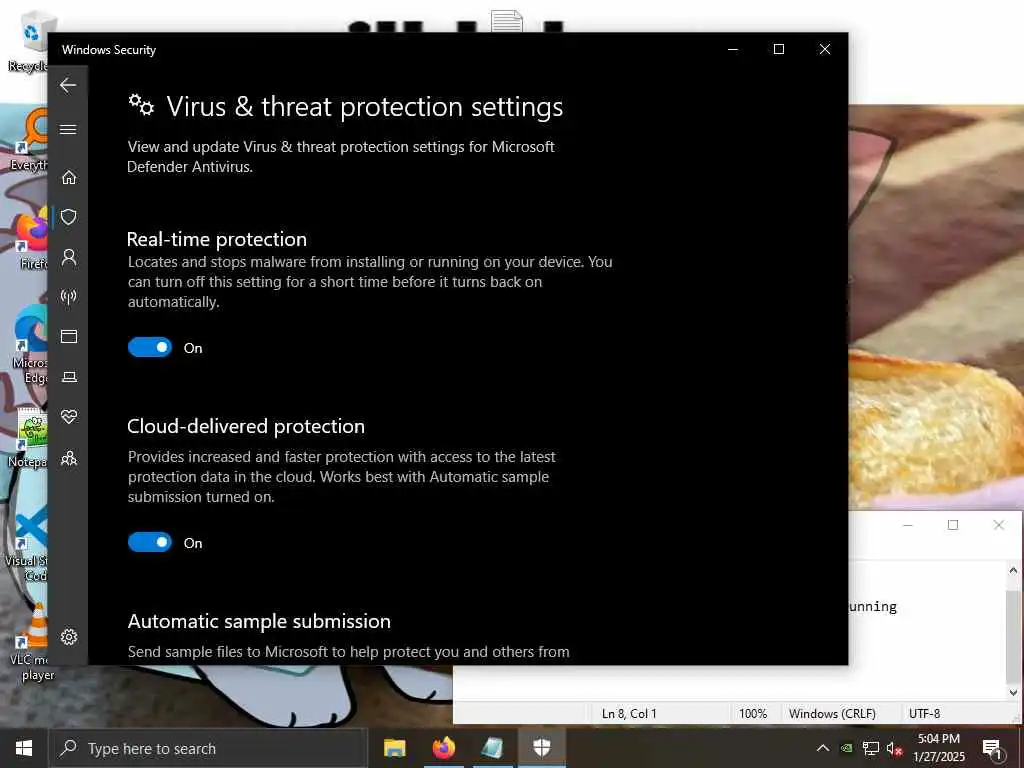Turn off Real-time protection toggle
The height and width of the screenshot is (768, 1024).
pyautogui.click(x=150, y=347)
